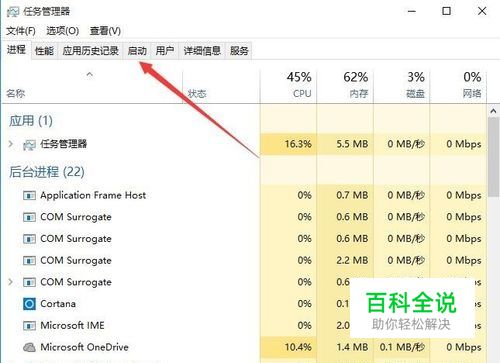This screenshot has height=363, width=500.
Task: Open the 文件(F) menu
Action: click(x=21, y=31)
